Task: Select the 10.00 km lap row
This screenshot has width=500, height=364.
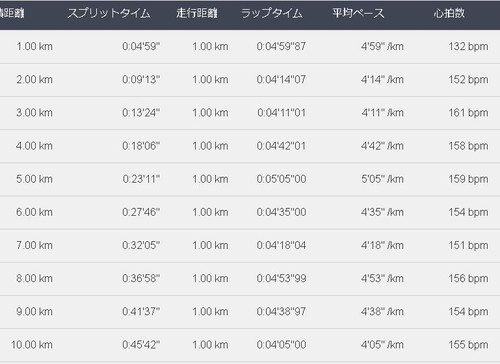Action: [x=250, y=345]
